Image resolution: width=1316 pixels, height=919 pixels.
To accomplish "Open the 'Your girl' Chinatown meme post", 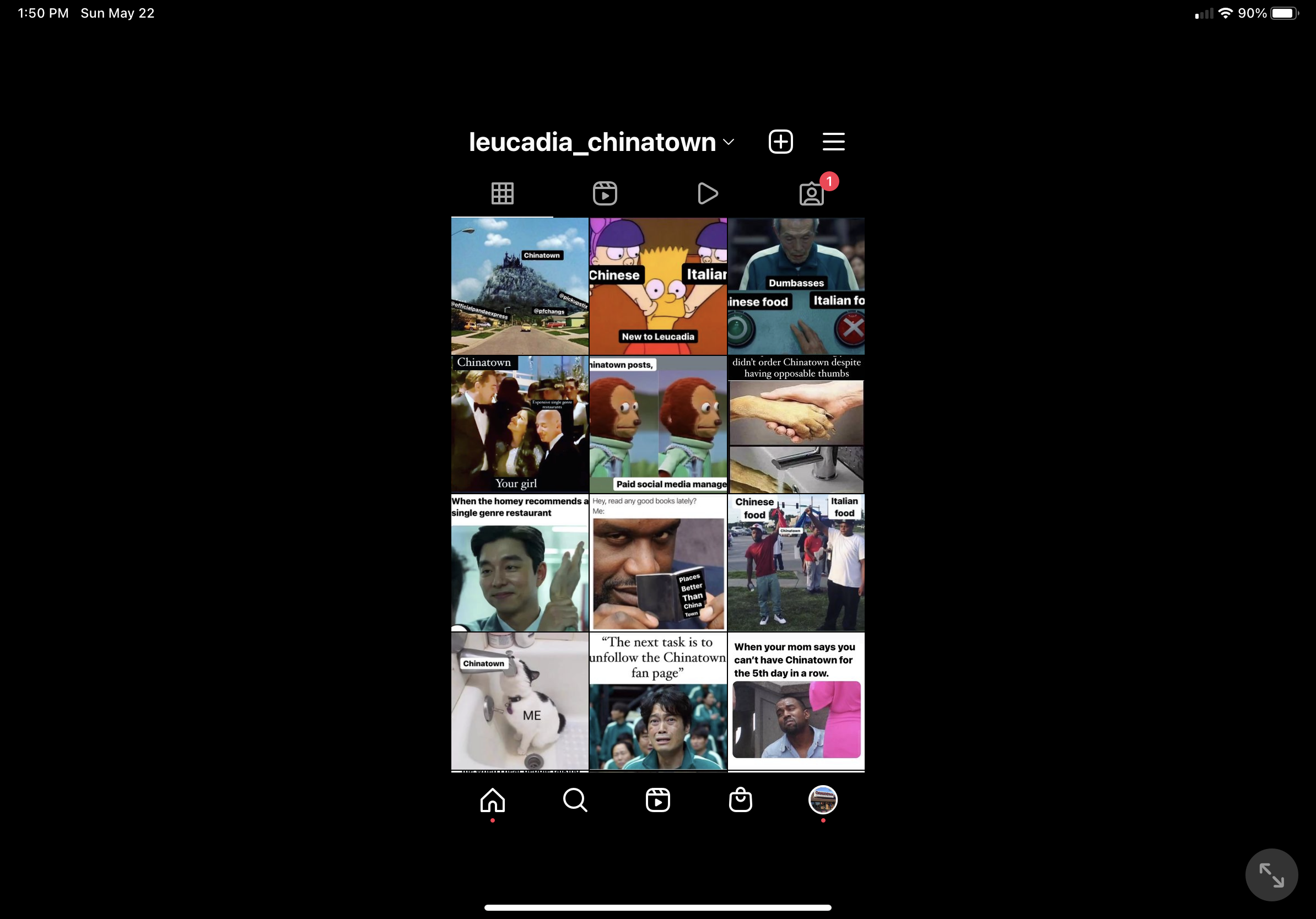I will (x=519, y=425).
